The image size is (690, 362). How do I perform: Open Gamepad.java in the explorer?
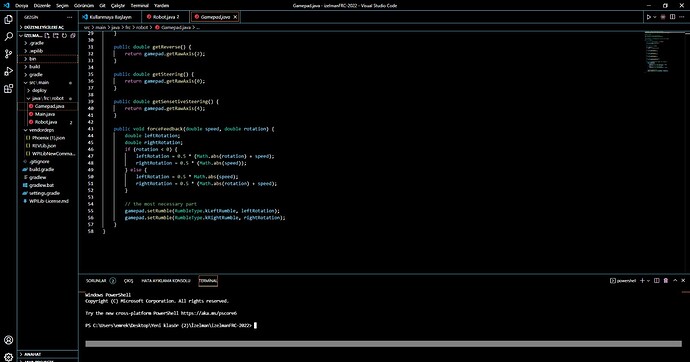(48, 106)
